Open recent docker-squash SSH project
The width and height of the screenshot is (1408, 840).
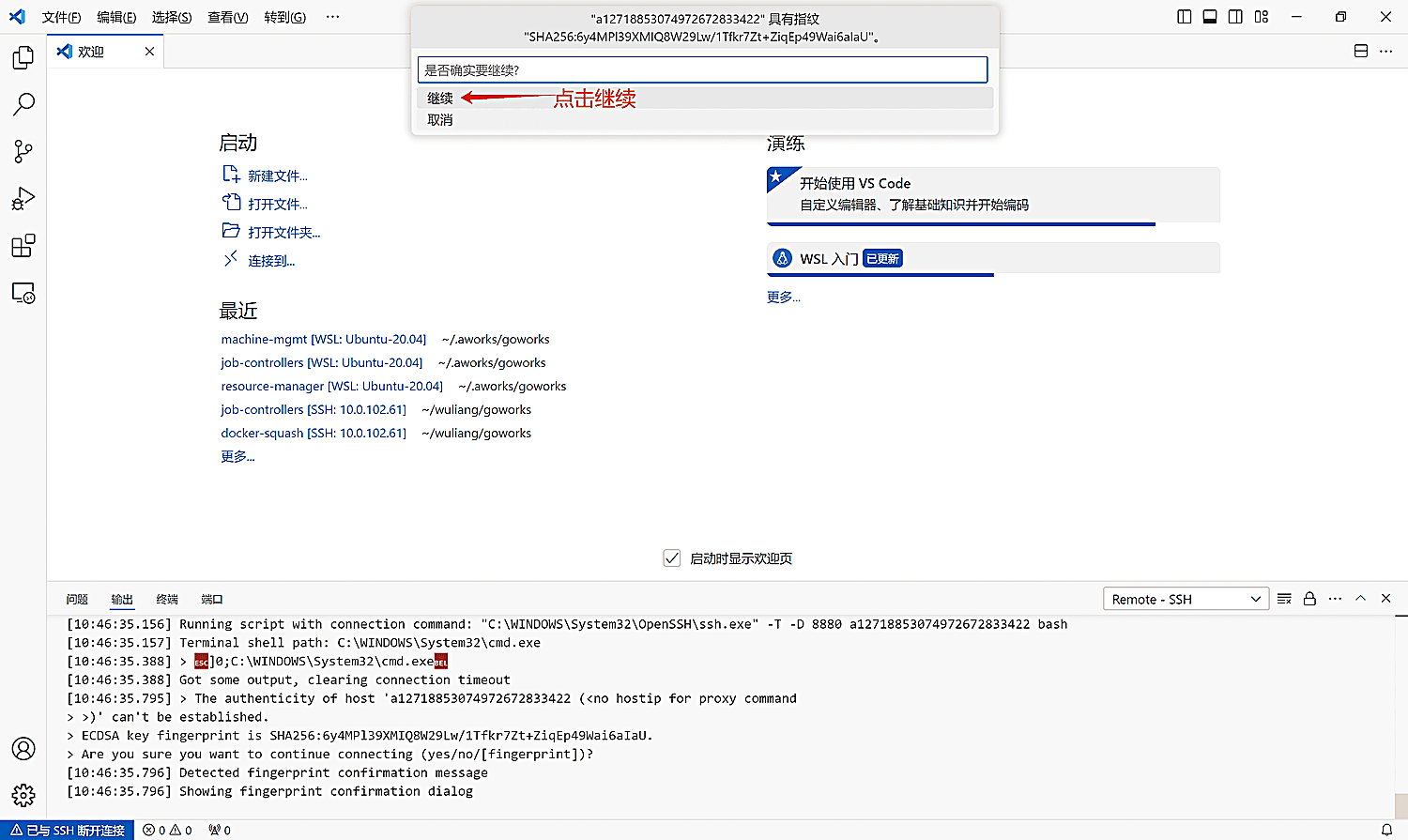click(x=314, y=433)
